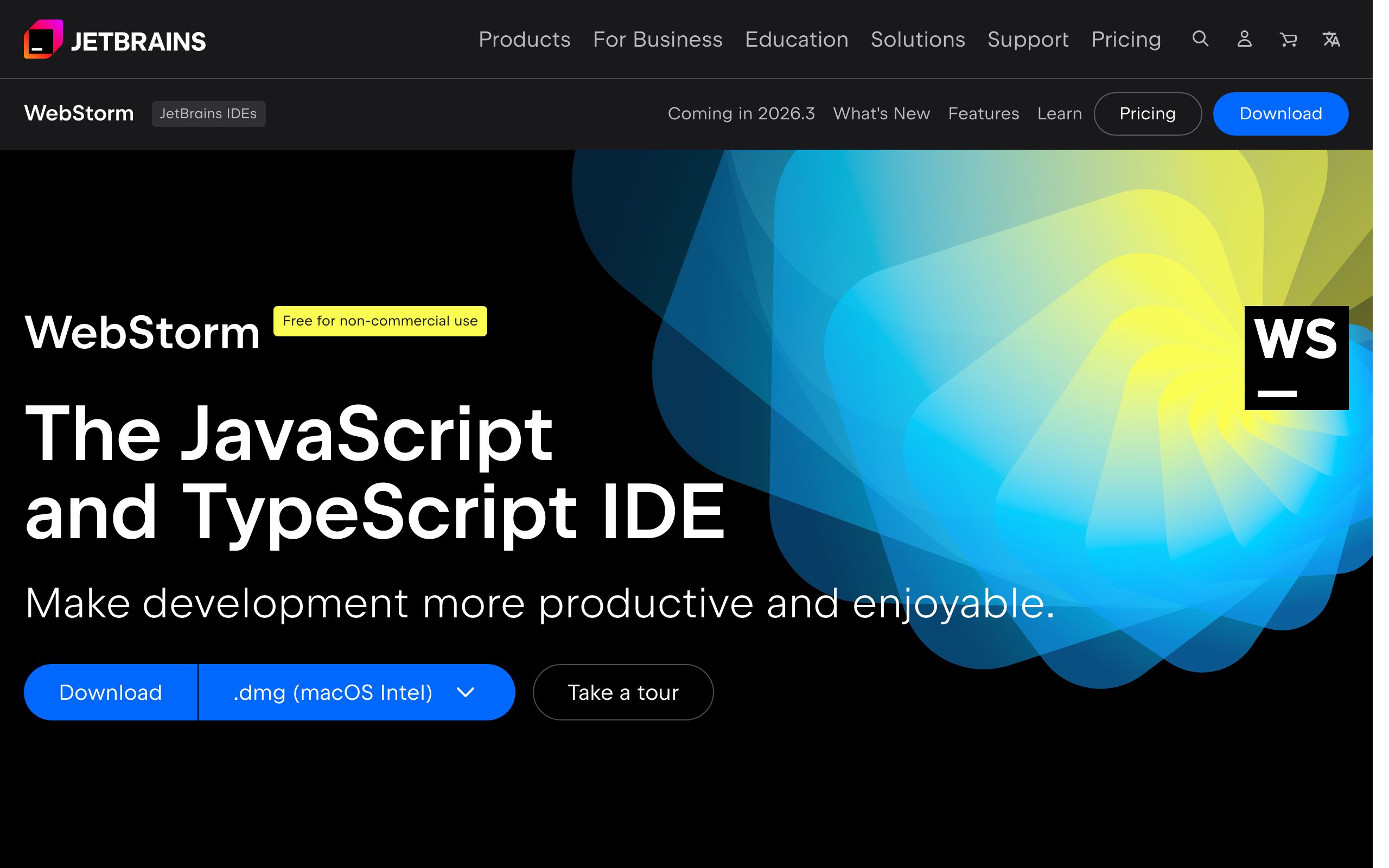The image size is (1389, 868).
Task: Open the account profile icon
Action: (x=1244, y=39)
